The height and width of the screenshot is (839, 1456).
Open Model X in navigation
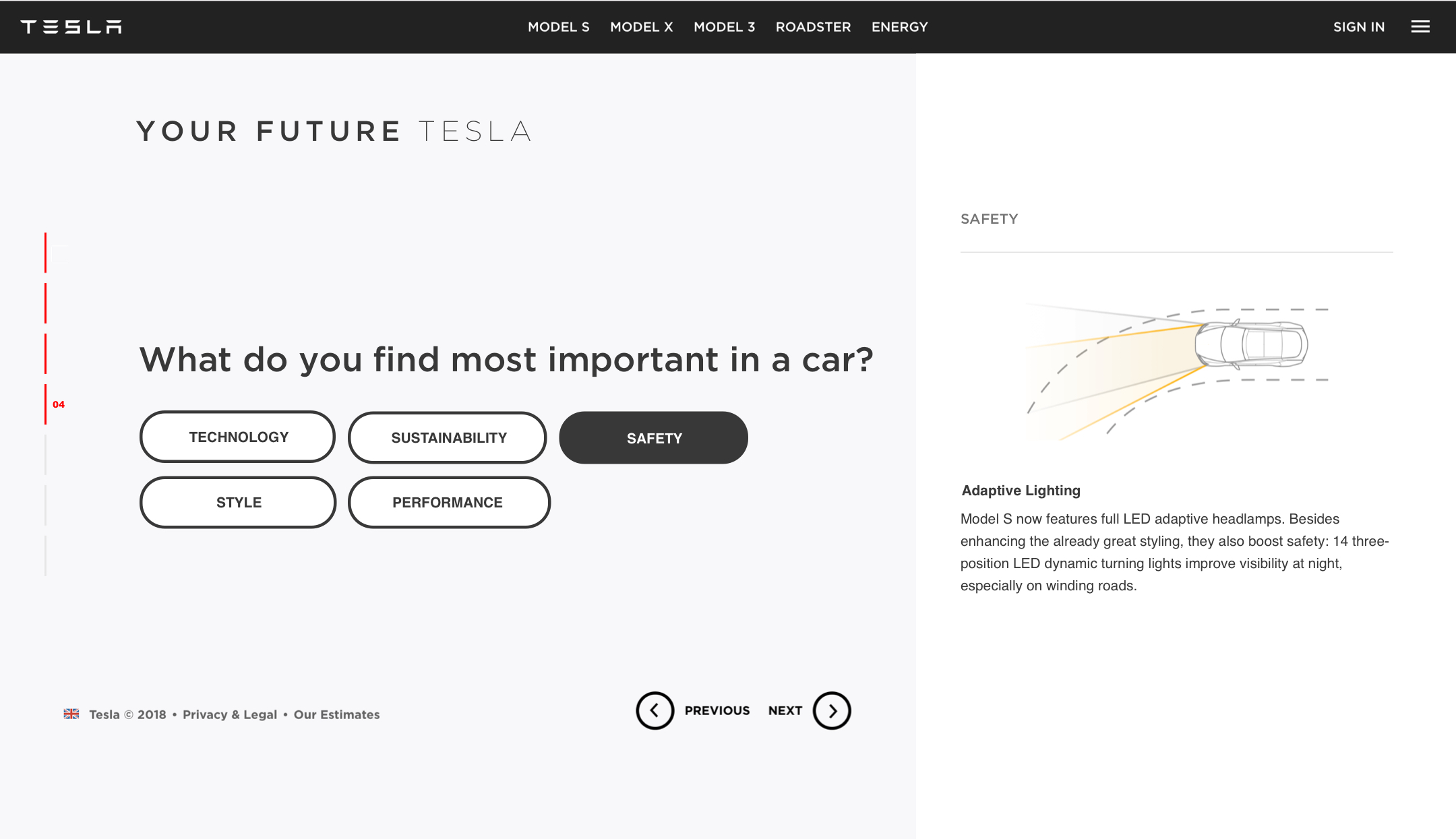pyautogui.click(x=642, y=27)
